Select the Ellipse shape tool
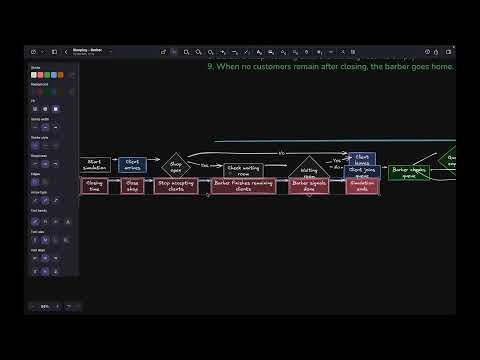Viewport: 480px width, 360px height. 210,52
